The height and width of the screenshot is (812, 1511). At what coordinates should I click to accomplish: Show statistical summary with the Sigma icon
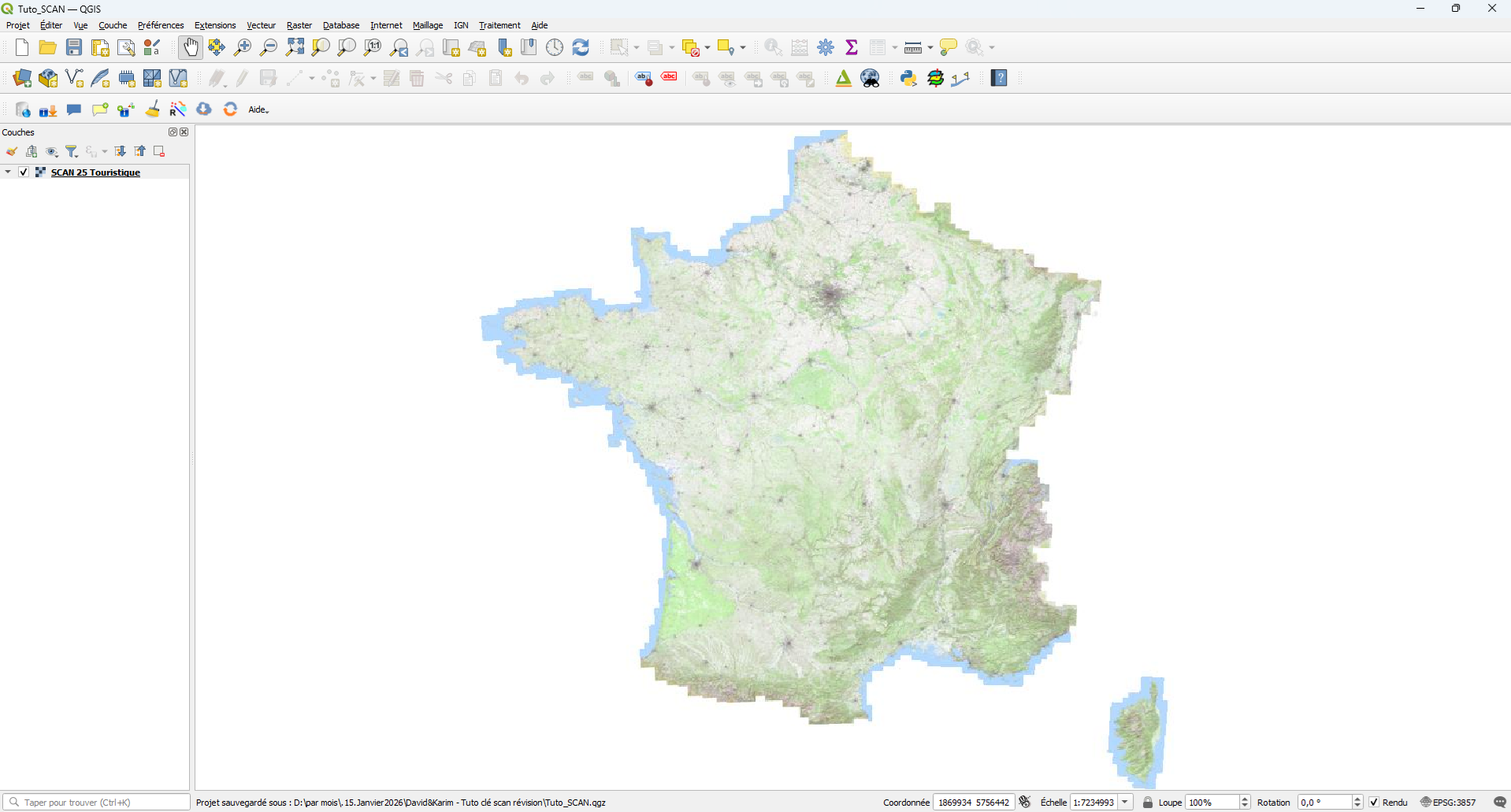pyautogui.click(x=852, y=47)
